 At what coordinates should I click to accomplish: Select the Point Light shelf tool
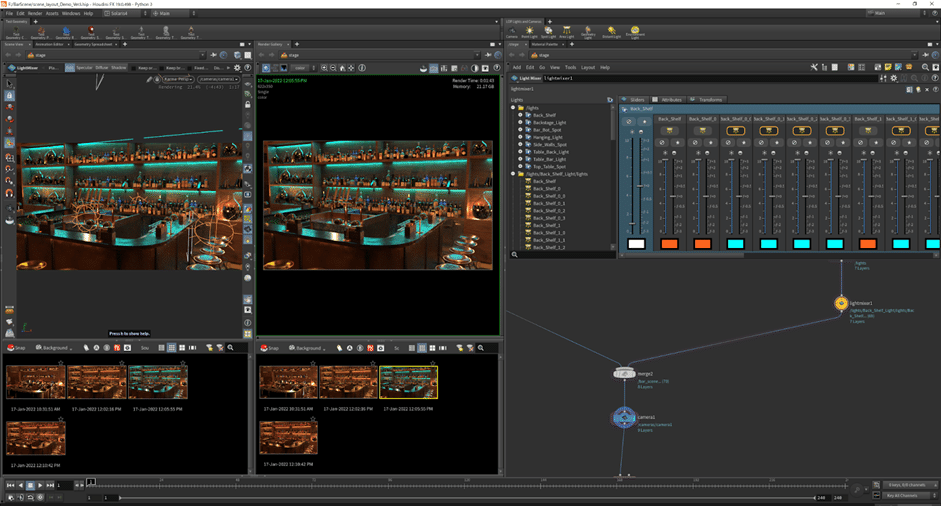(x=529, y=32)
